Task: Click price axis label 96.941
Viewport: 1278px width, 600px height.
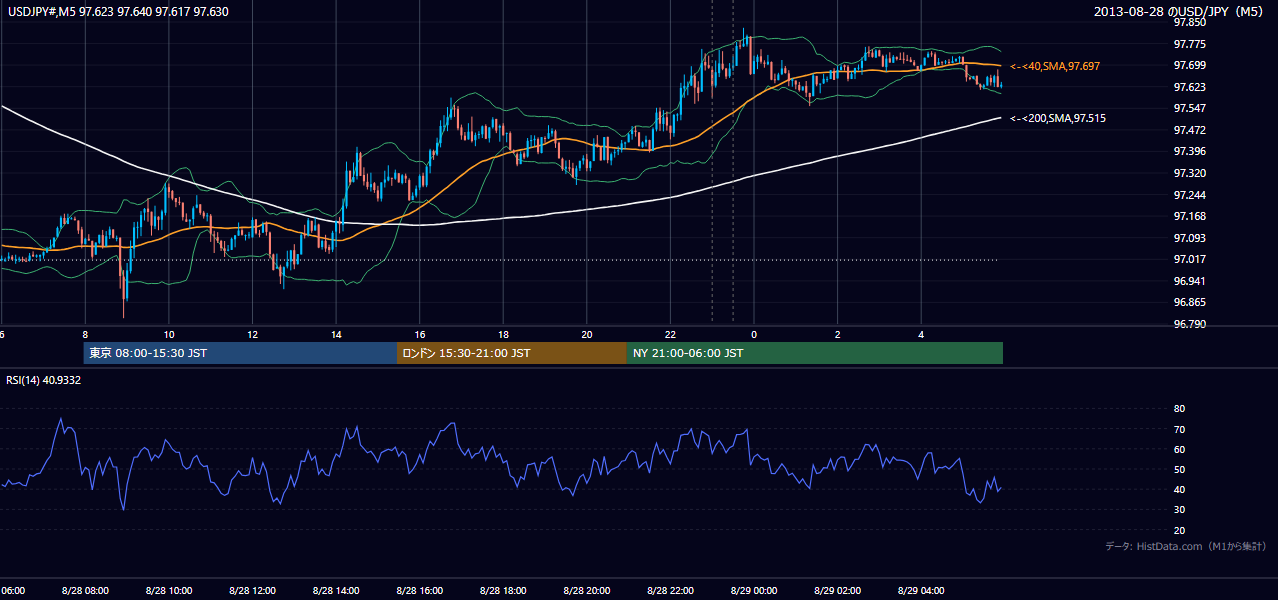Action: click(x=1188, y=281)
